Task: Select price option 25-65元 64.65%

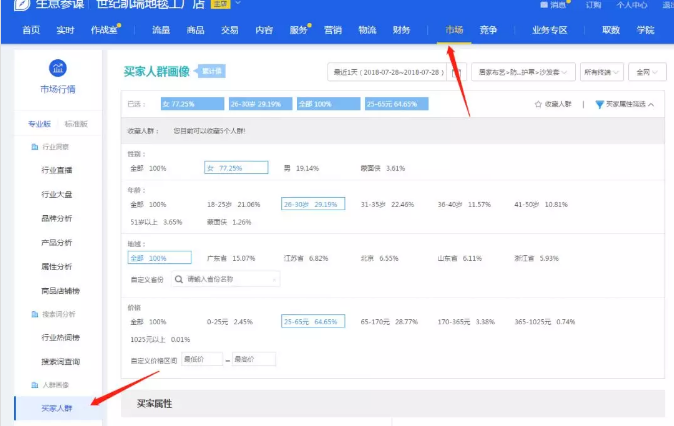Action: (x=313, y=321)
